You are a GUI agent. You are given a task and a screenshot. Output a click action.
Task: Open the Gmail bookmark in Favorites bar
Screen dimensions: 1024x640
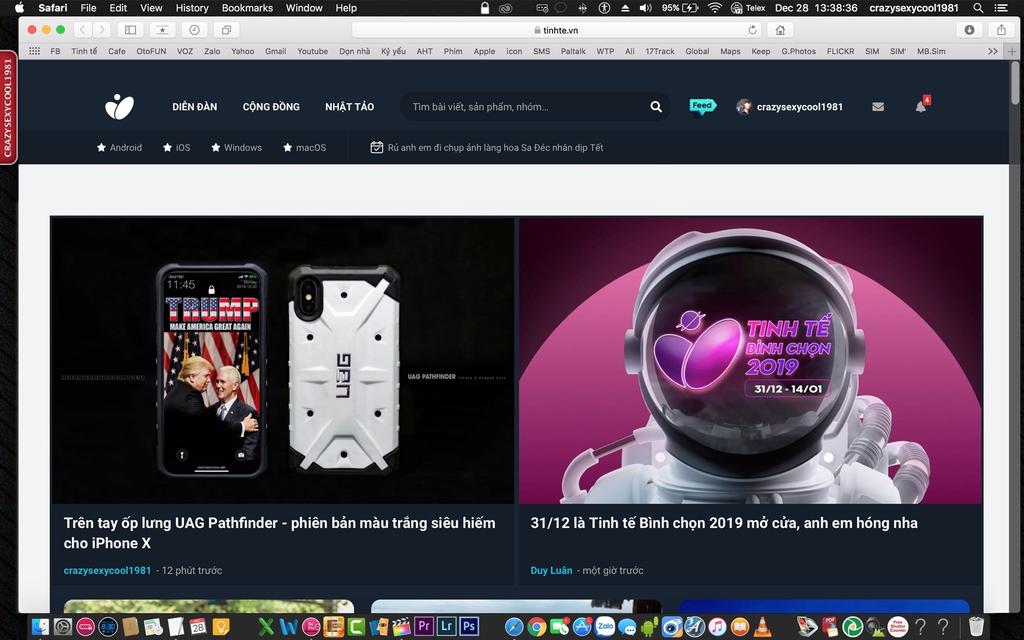click(276, 51)
